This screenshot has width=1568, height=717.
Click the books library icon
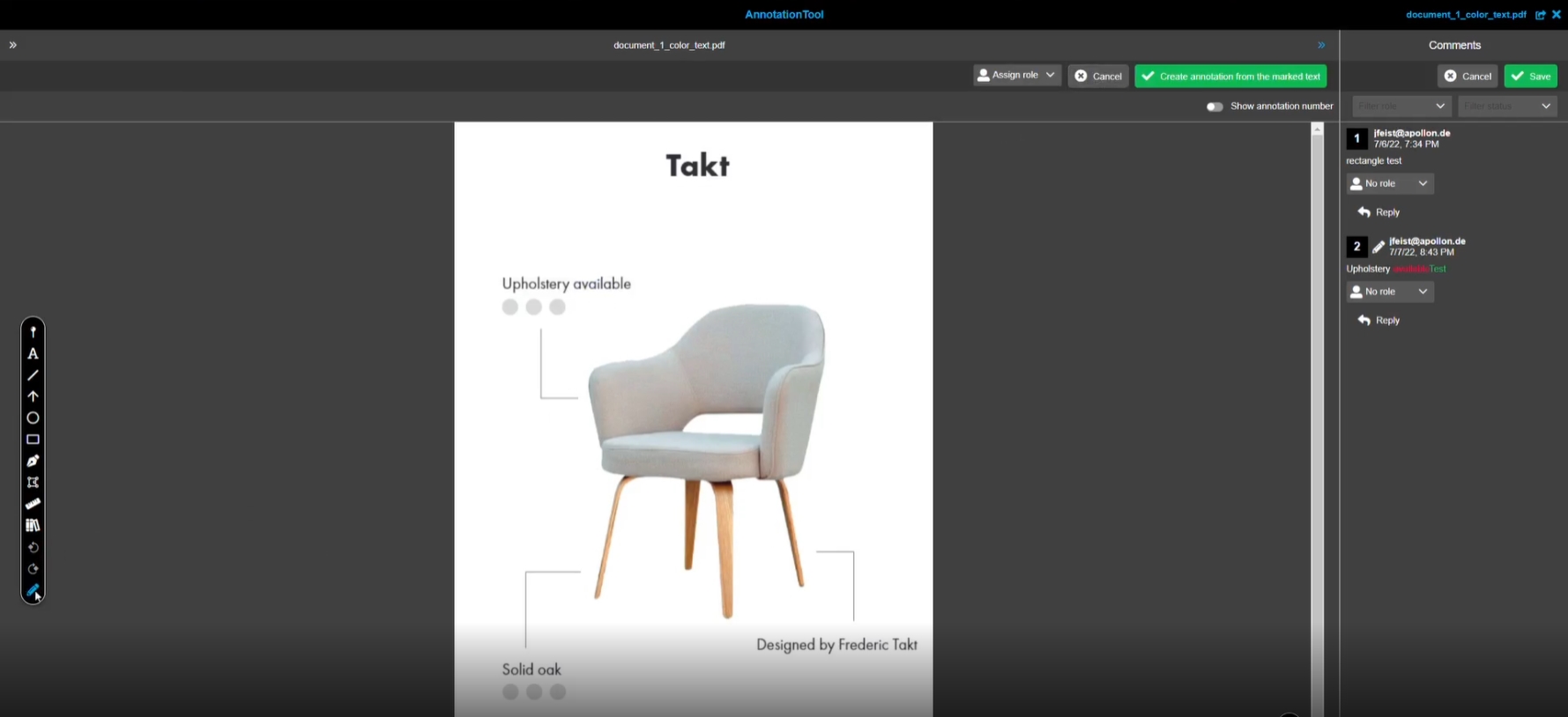pos(33,525)
